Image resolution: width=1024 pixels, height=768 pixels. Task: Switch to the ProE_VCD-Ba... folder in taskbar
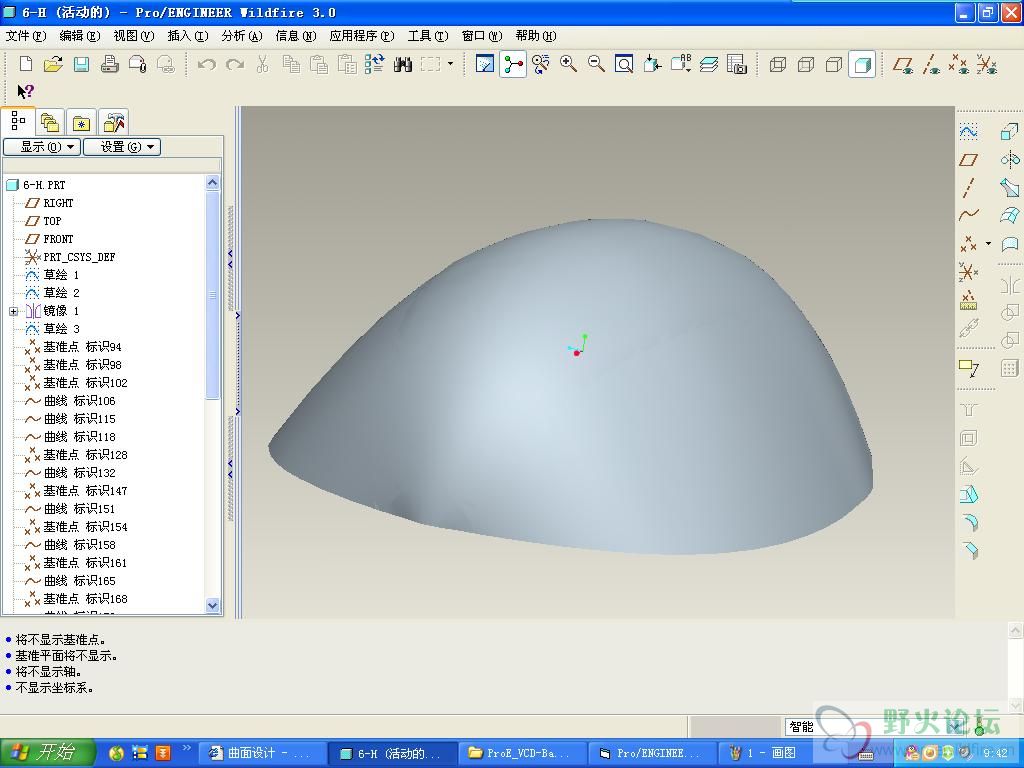[522, 753]
